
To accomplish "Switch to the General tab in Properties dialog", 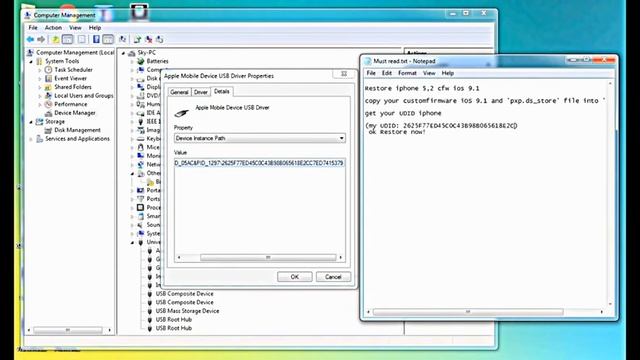I will [179, 92].
